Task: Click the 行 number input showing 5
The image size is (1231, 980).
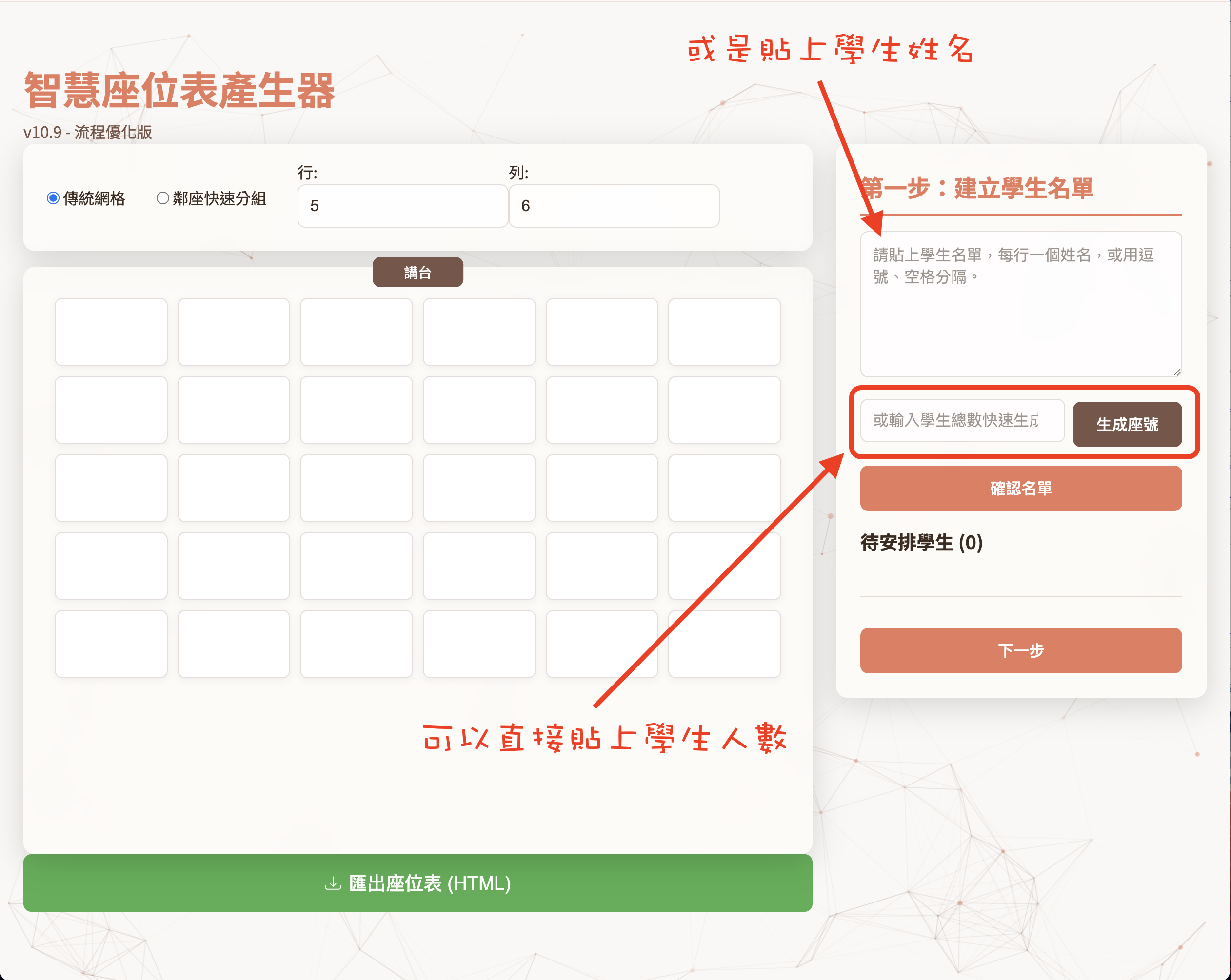Action: tap(401, 205)
